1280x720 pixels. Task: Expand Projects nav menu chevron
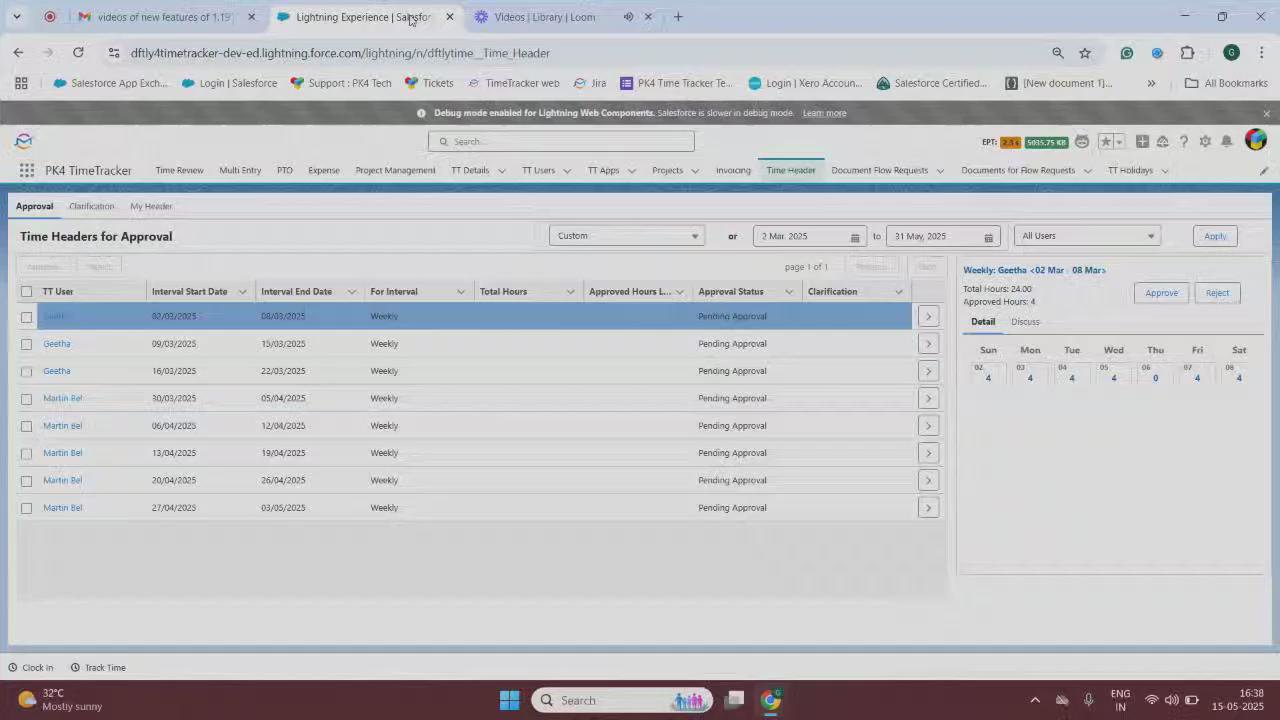coord(695,171)
